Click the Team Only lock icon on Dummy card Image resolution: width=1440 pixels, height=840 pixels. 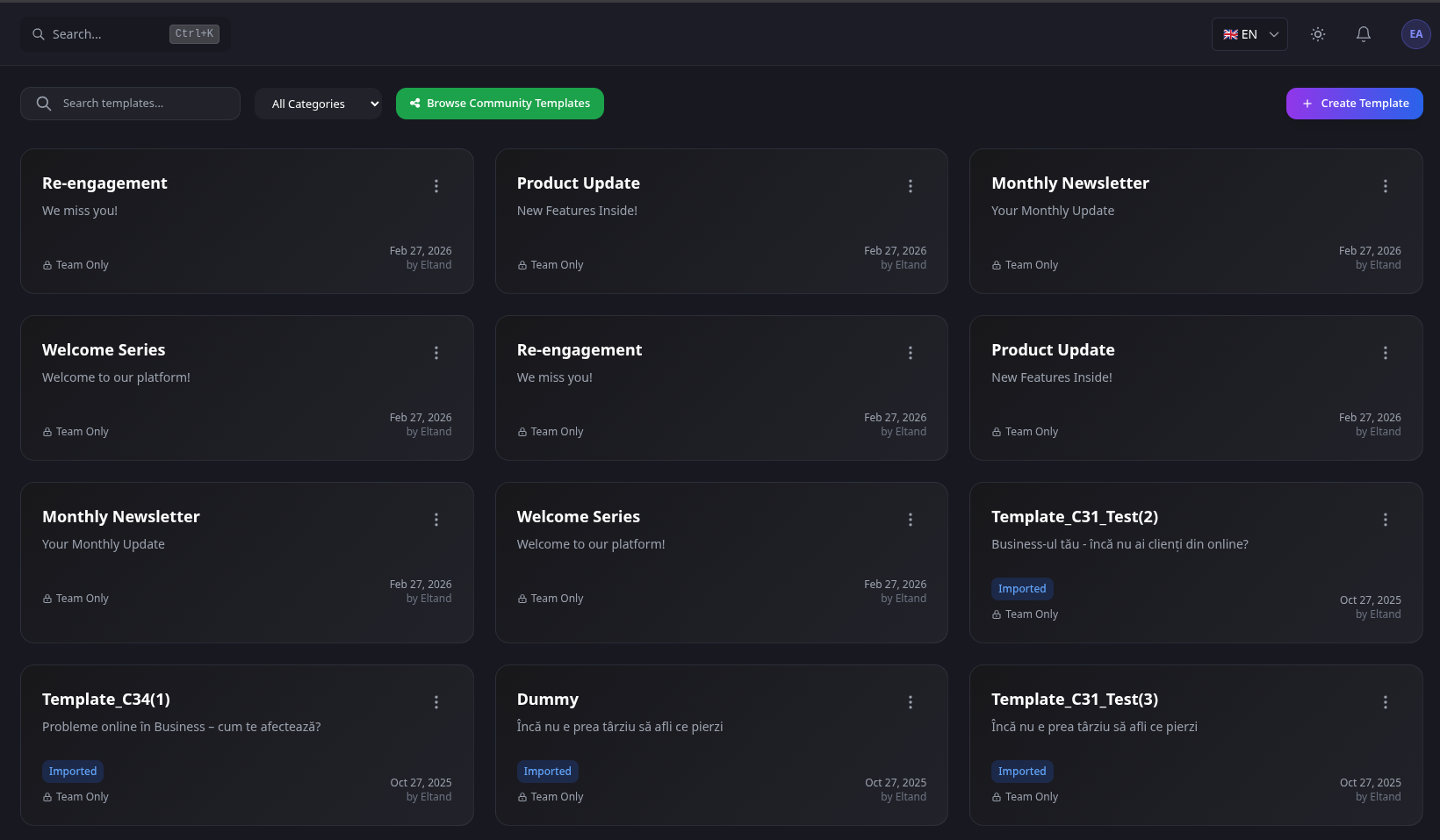coord(522,796)
